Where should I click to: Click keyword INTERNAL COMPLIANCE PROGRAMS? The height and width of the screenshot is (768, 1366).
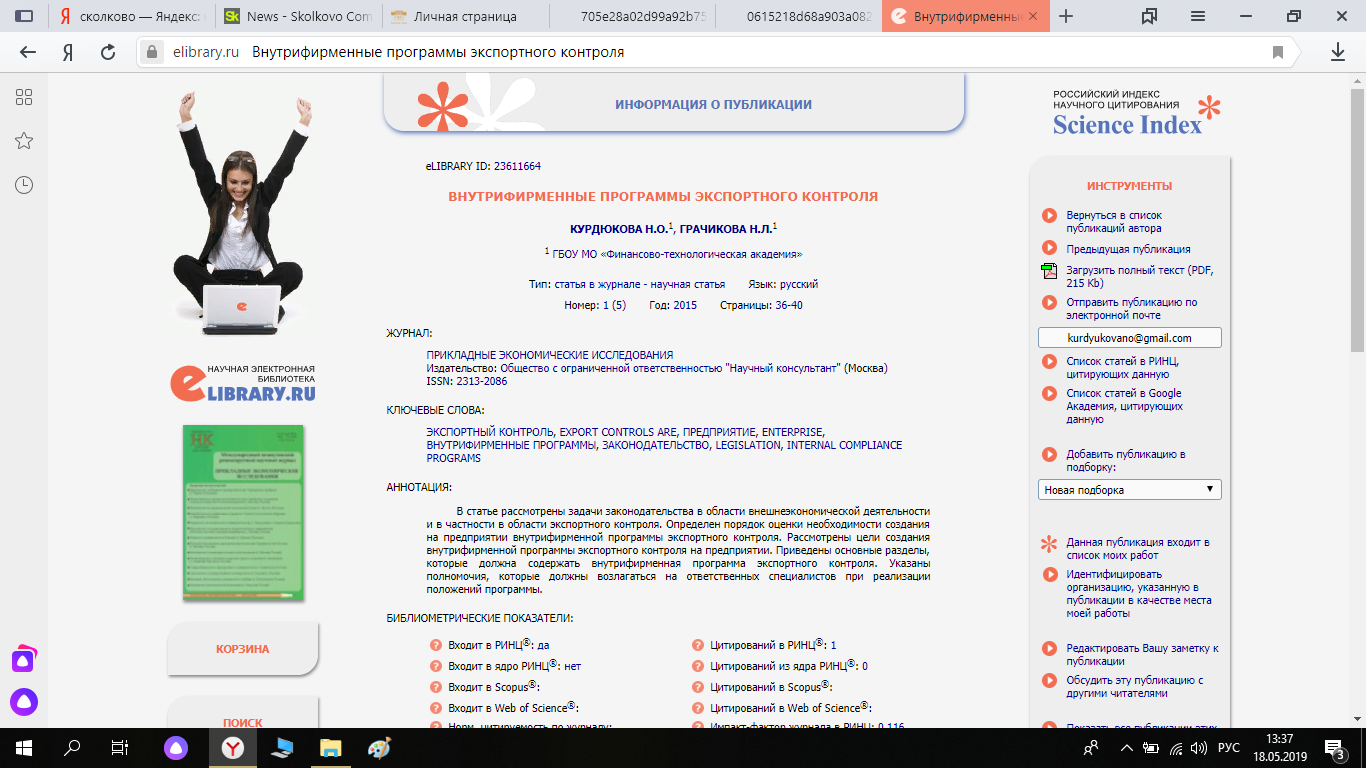point(664,452)
